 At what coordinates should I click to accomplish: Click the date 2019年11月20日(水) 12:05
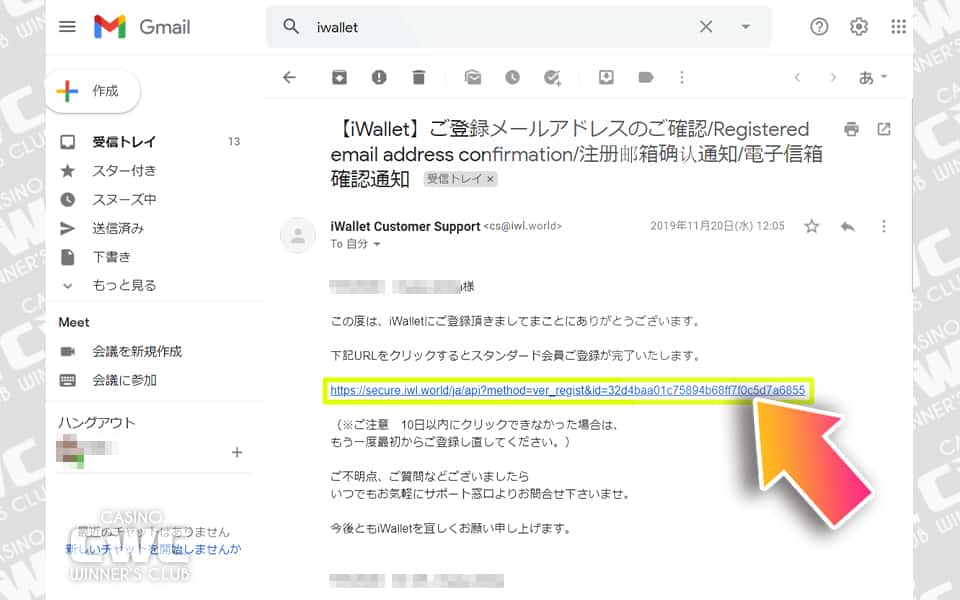tap(717, 226)
